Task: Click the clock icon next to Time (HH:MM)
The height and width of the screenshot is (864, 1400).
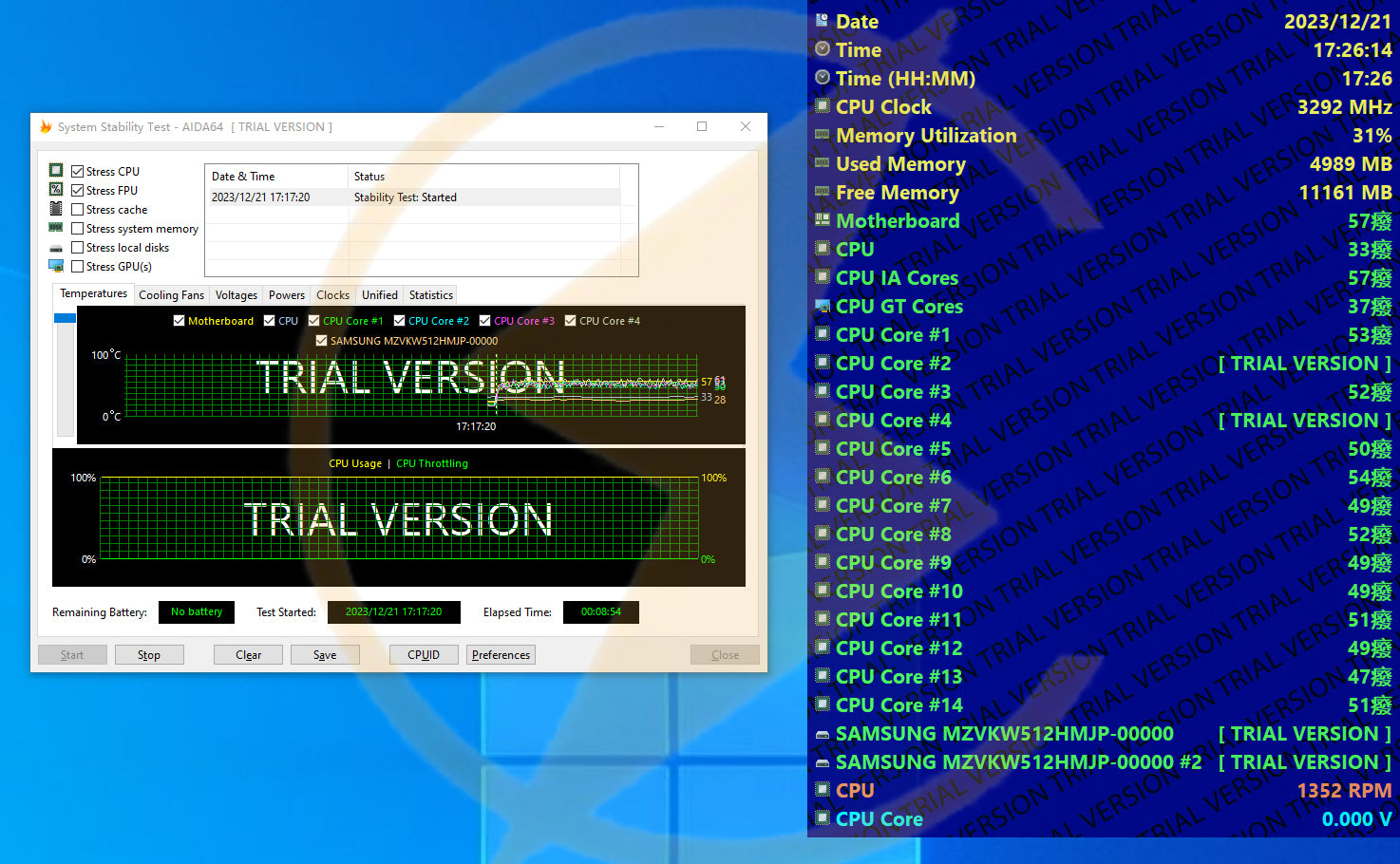Action: click(x=823, y=78)
